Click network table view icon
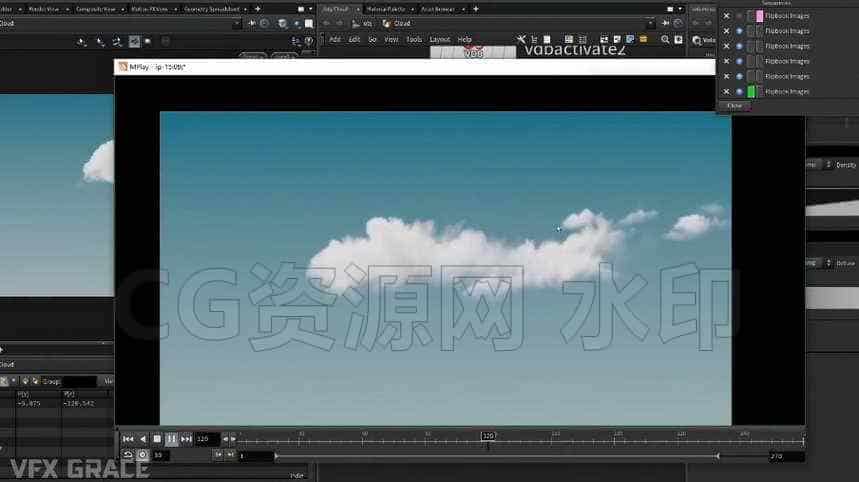 pos(569,39)
